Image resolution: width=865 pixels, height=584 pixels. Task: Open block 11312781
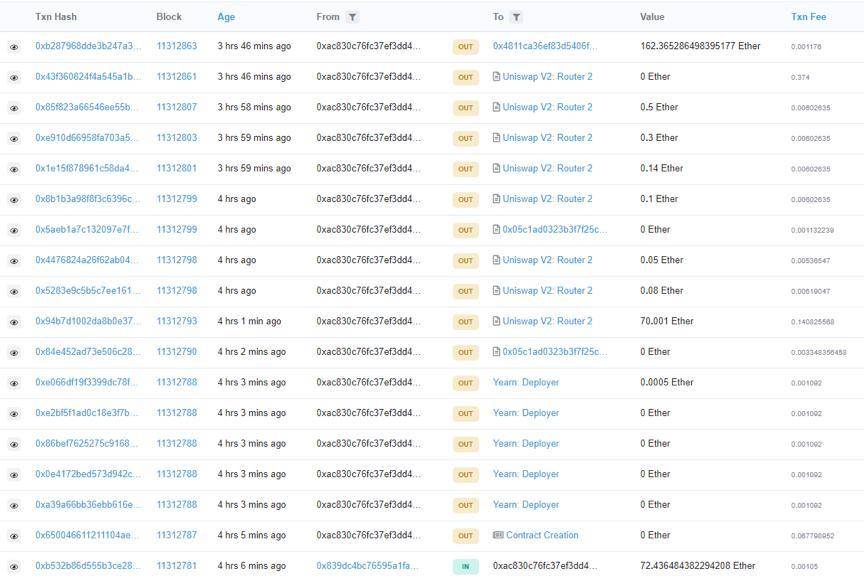click(x=177, y=566)
